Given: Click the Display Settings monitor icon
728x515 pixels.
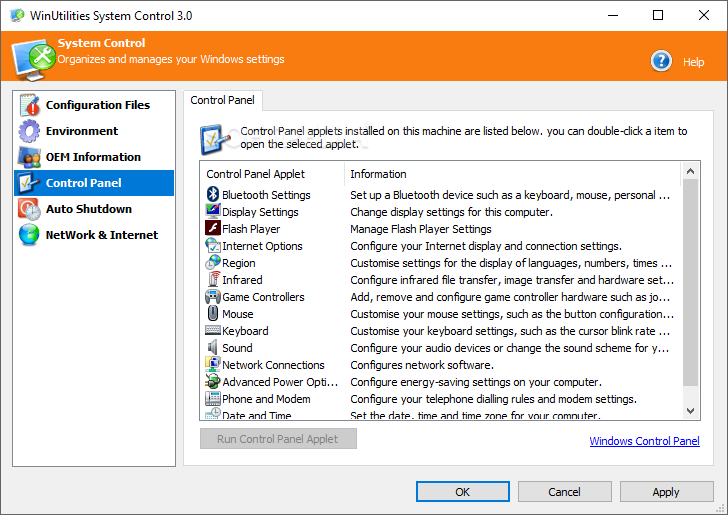Looking at the screenshot, I should pyautogui.click(x=213, y=211).
